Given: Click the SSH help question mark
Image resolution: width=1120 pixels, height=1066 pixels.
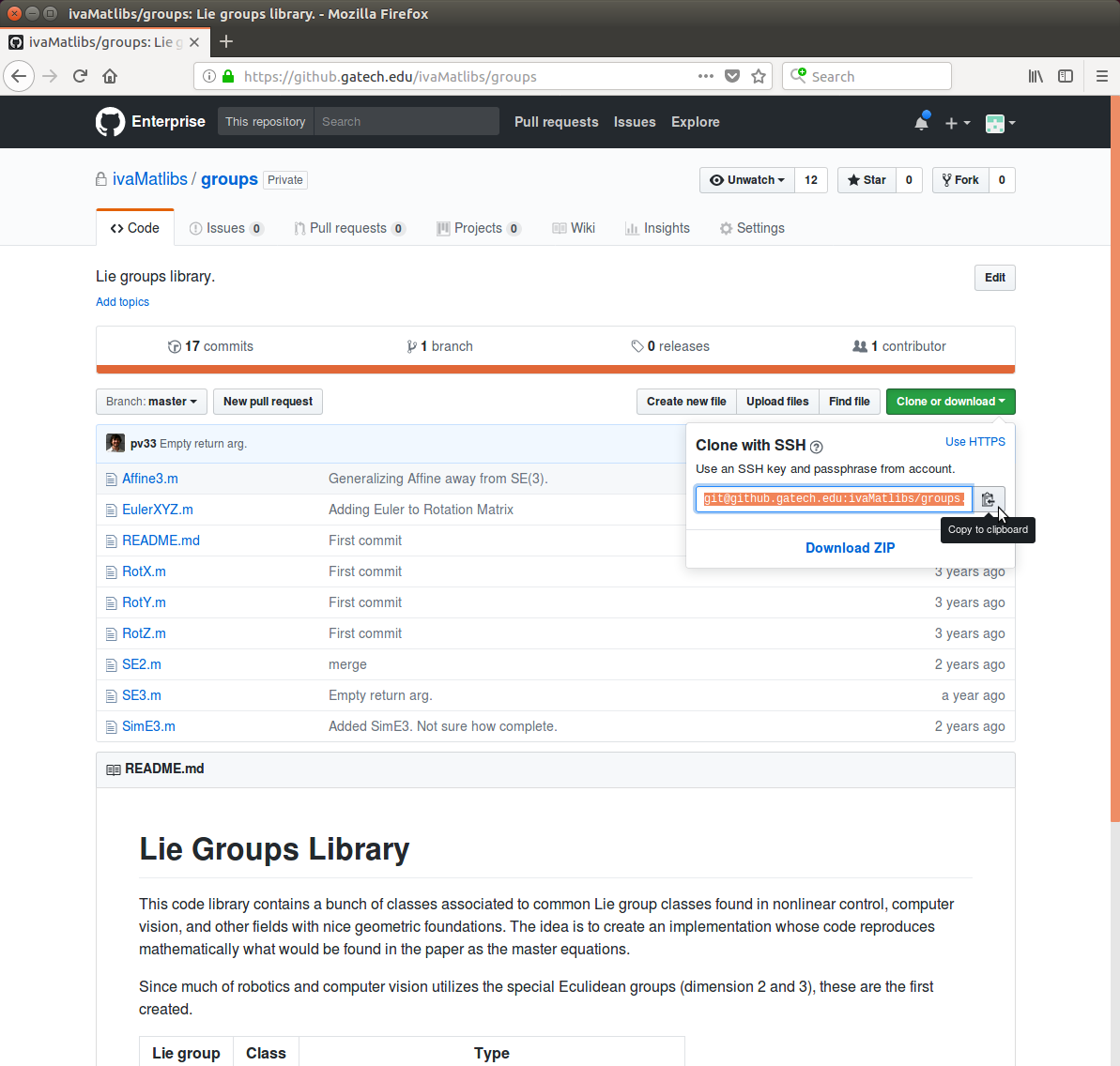Looking at the screenshot, I should click(x=816, y=447).
